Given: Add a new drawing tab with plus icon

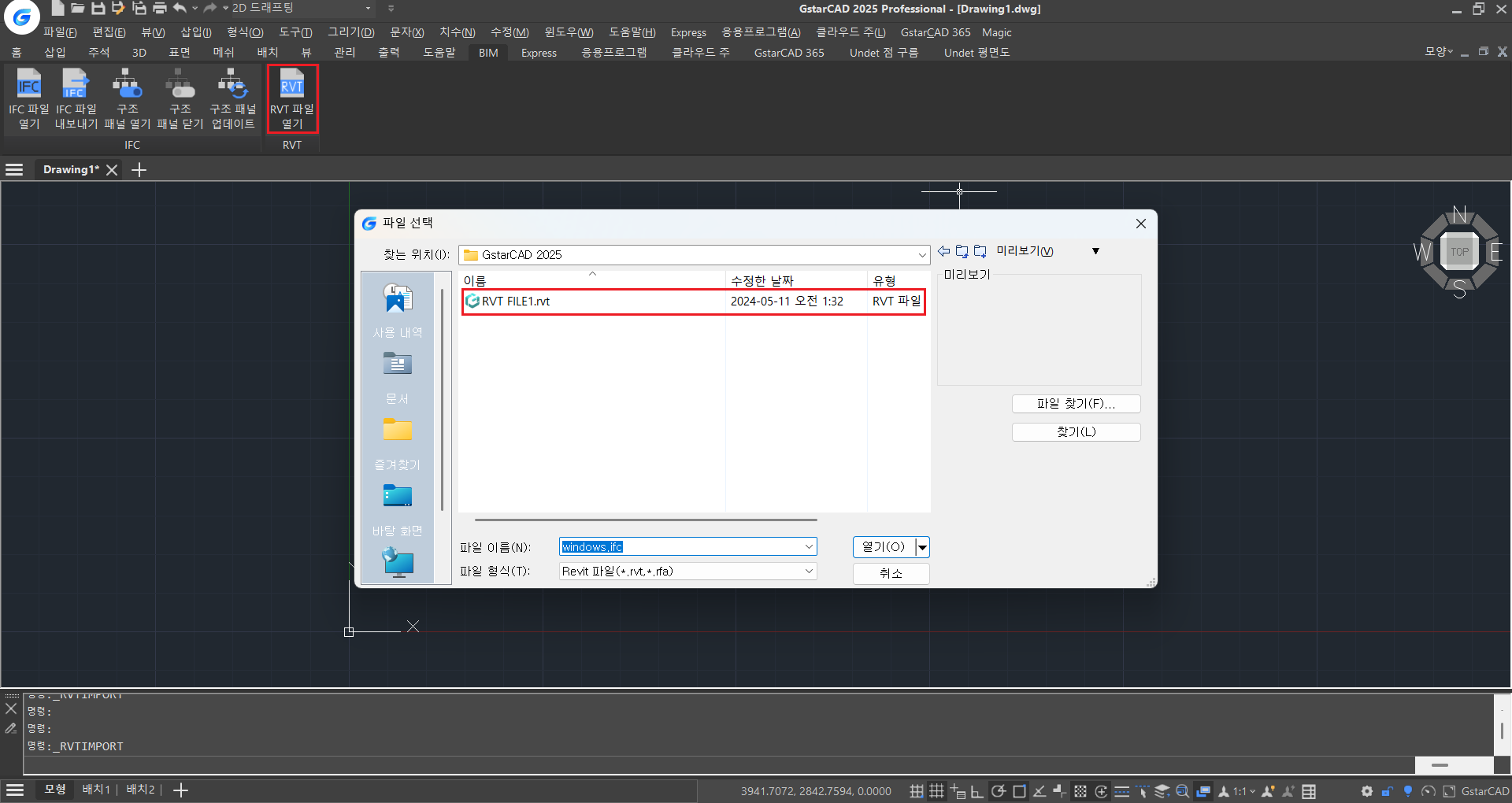Looking at the screenshot, I should (139, 169).
